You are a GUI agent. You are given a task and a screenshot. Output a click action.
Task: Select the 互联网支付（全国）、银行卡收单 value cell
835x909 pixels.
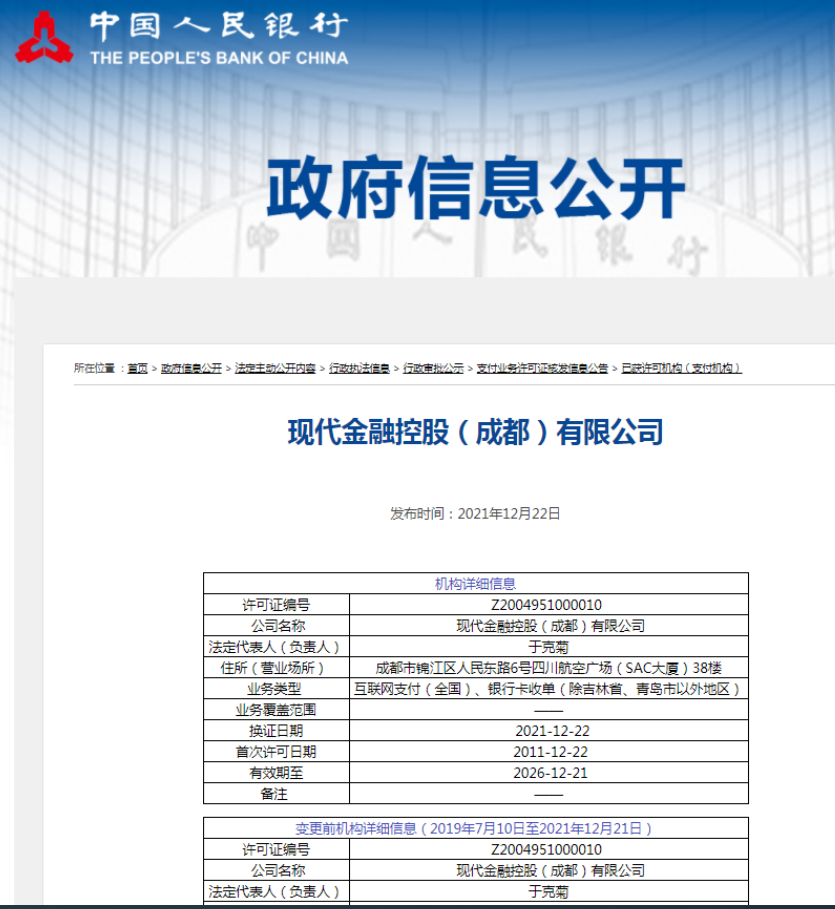(x=549, y=689)
